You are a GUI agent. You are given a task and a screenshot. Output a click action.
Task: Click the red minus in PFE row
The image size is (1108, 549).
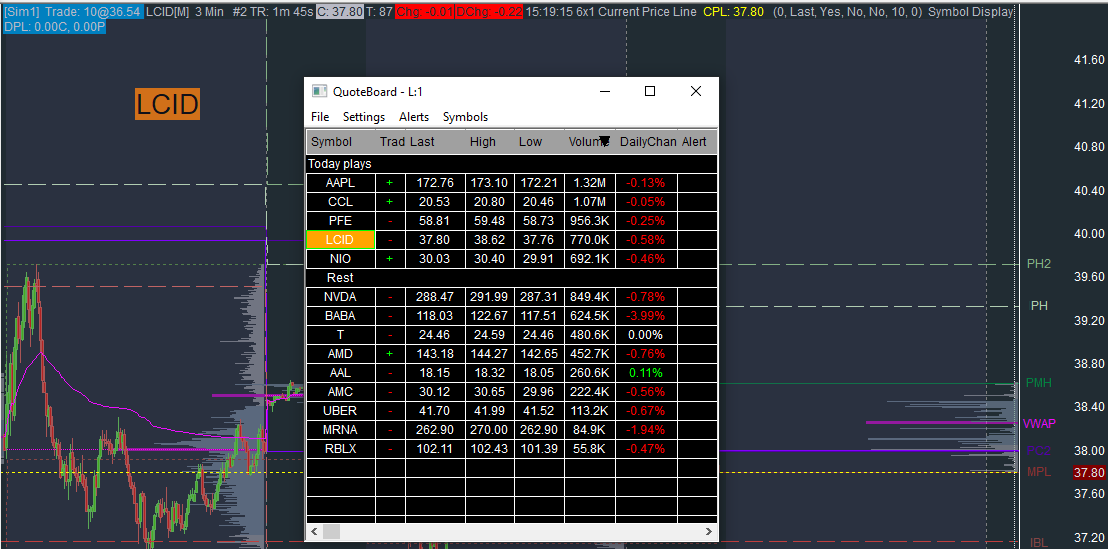point(390,221)
